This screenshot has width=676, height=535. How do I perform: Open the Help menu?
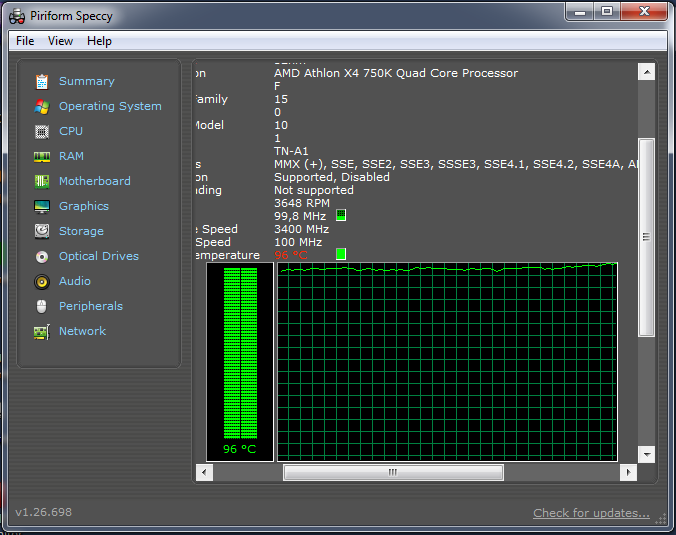(99, 41)
